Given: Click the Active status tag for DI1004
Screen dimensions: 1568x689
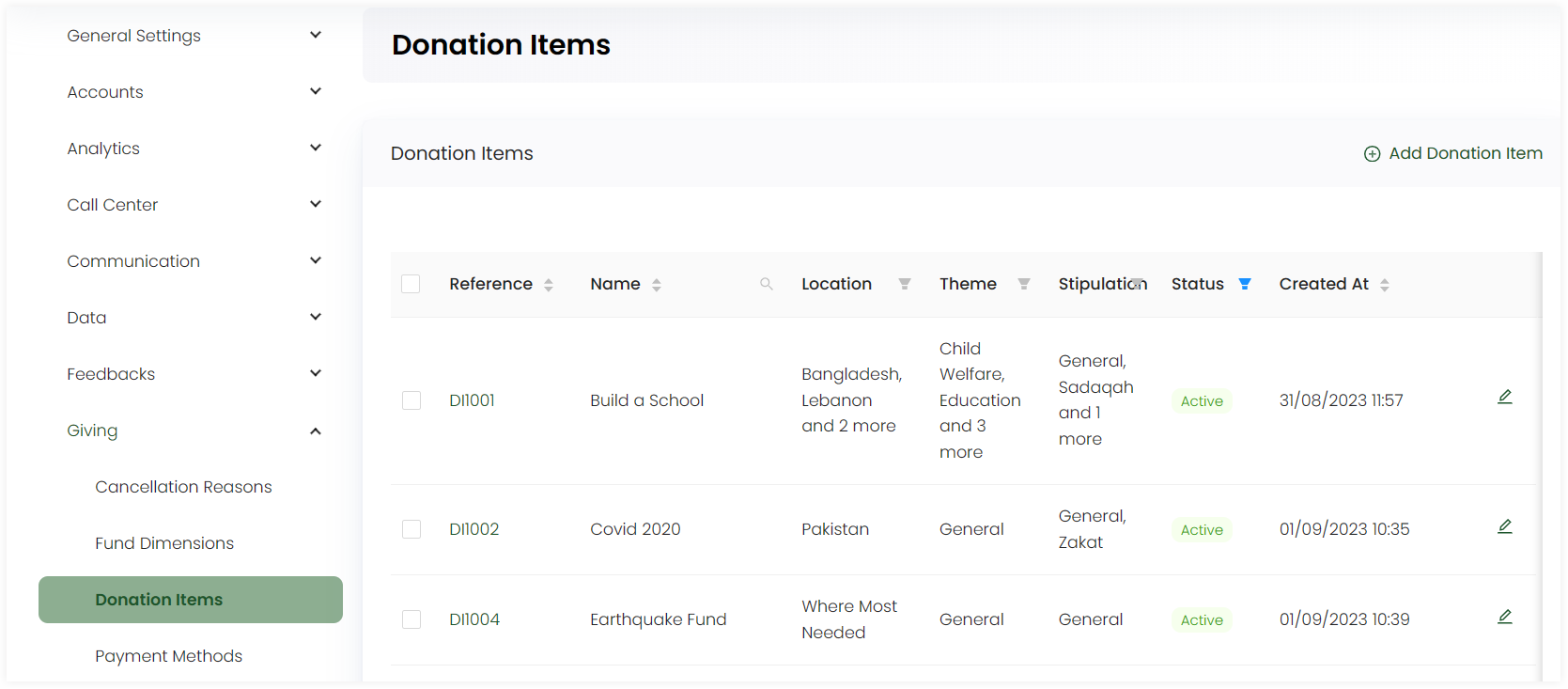Looking at the screenshot, I should point(1202,620).
